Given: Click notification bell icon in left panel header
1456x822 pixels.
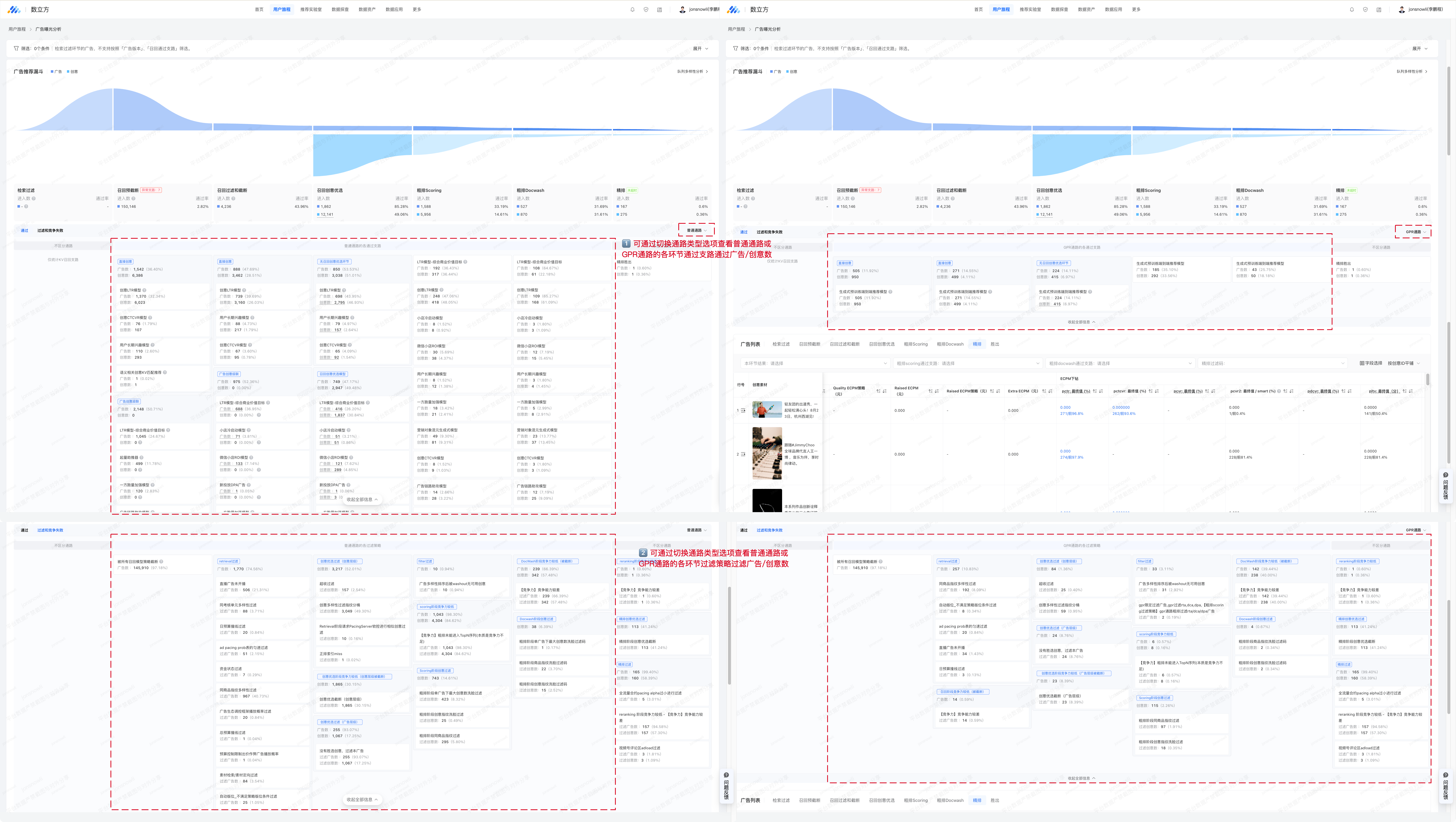Looking at the screenshot, I should (632, 10).
